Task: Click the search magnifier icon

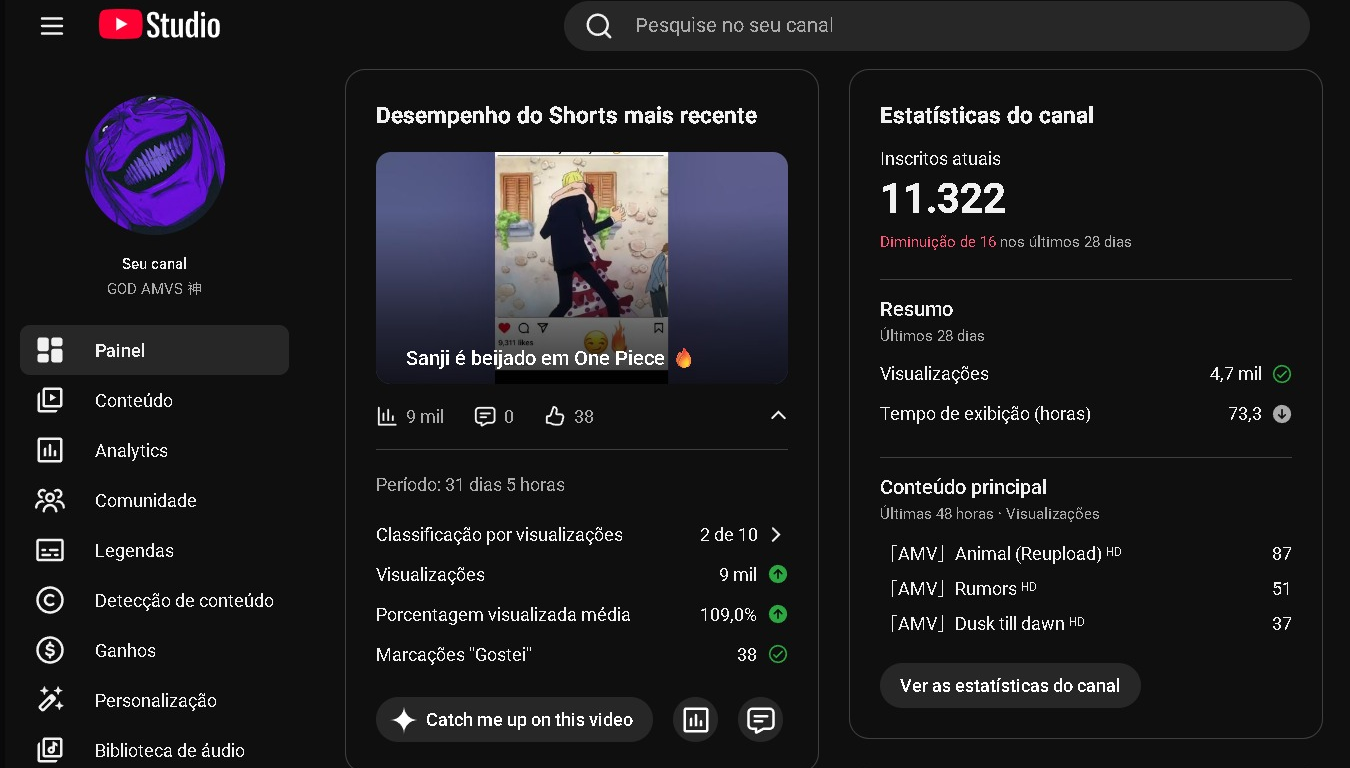Action: click(x=599, y=26)
